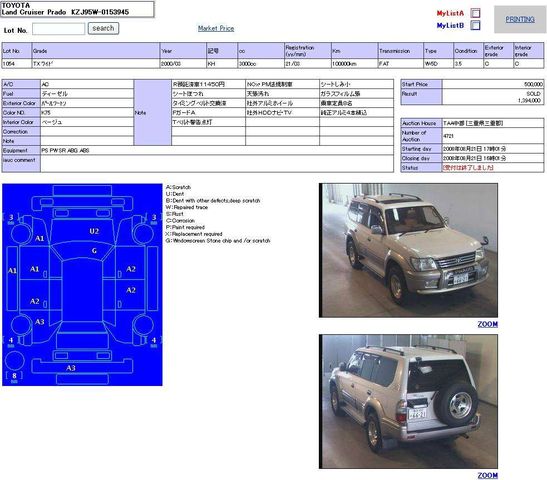Click the rear view car photo
547x480 pixels.
tap(408, 402)
